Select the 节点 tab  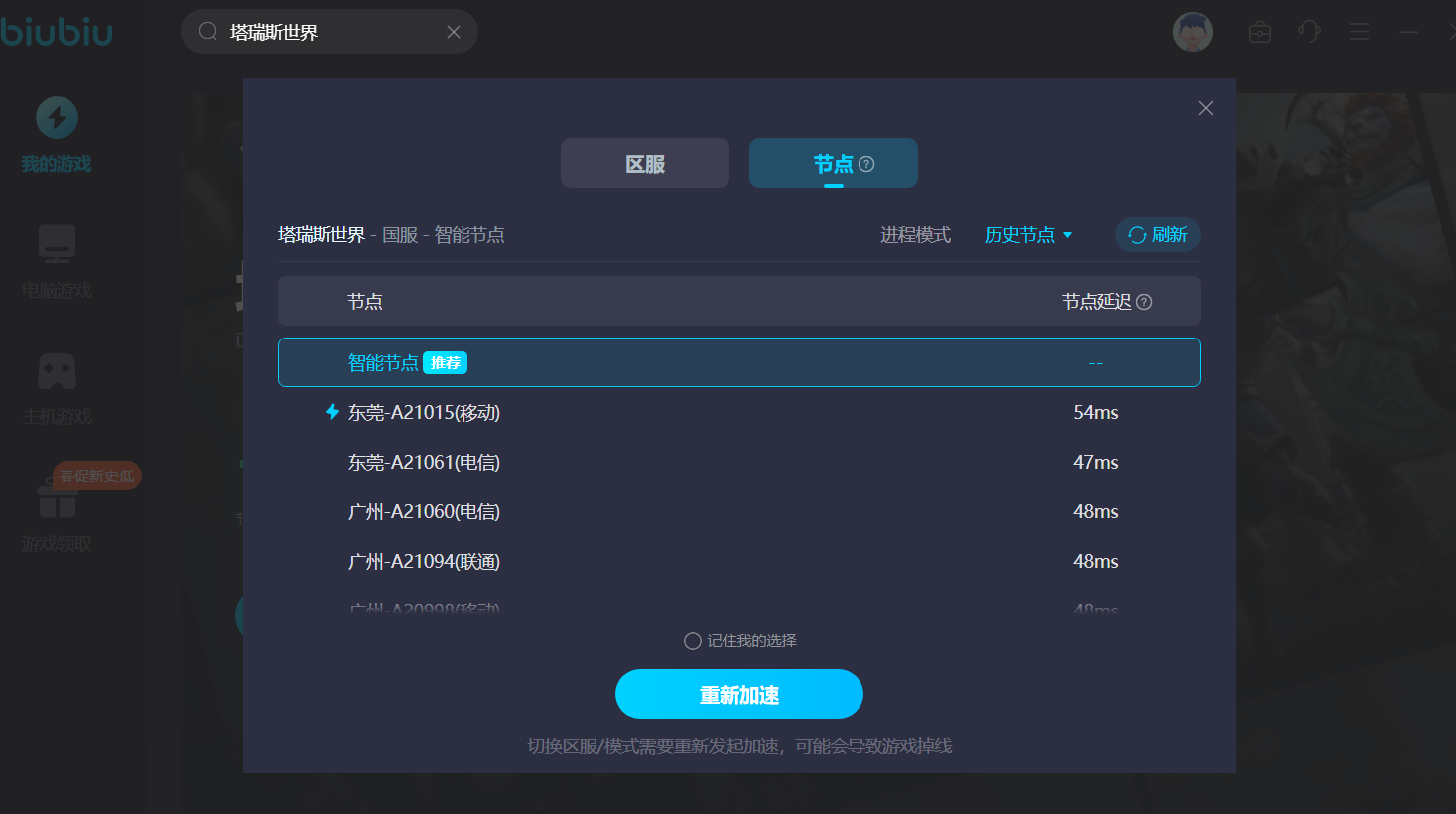[832, 164]
